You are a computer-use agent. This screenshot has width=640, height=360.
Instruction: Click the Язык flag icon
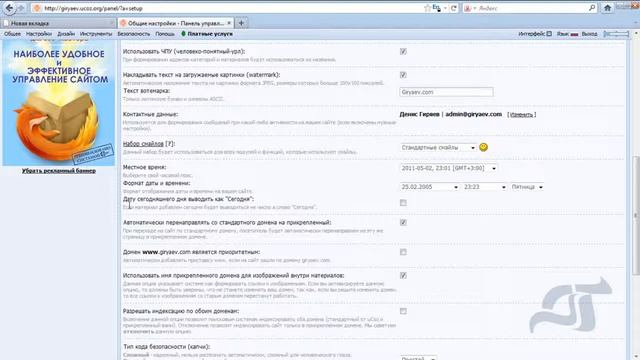tap(574, 34)
